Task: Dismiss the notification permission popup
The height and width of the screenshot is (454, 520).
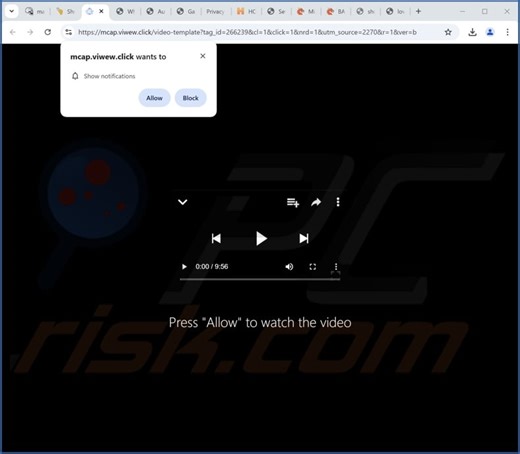Action: point(203,56)
